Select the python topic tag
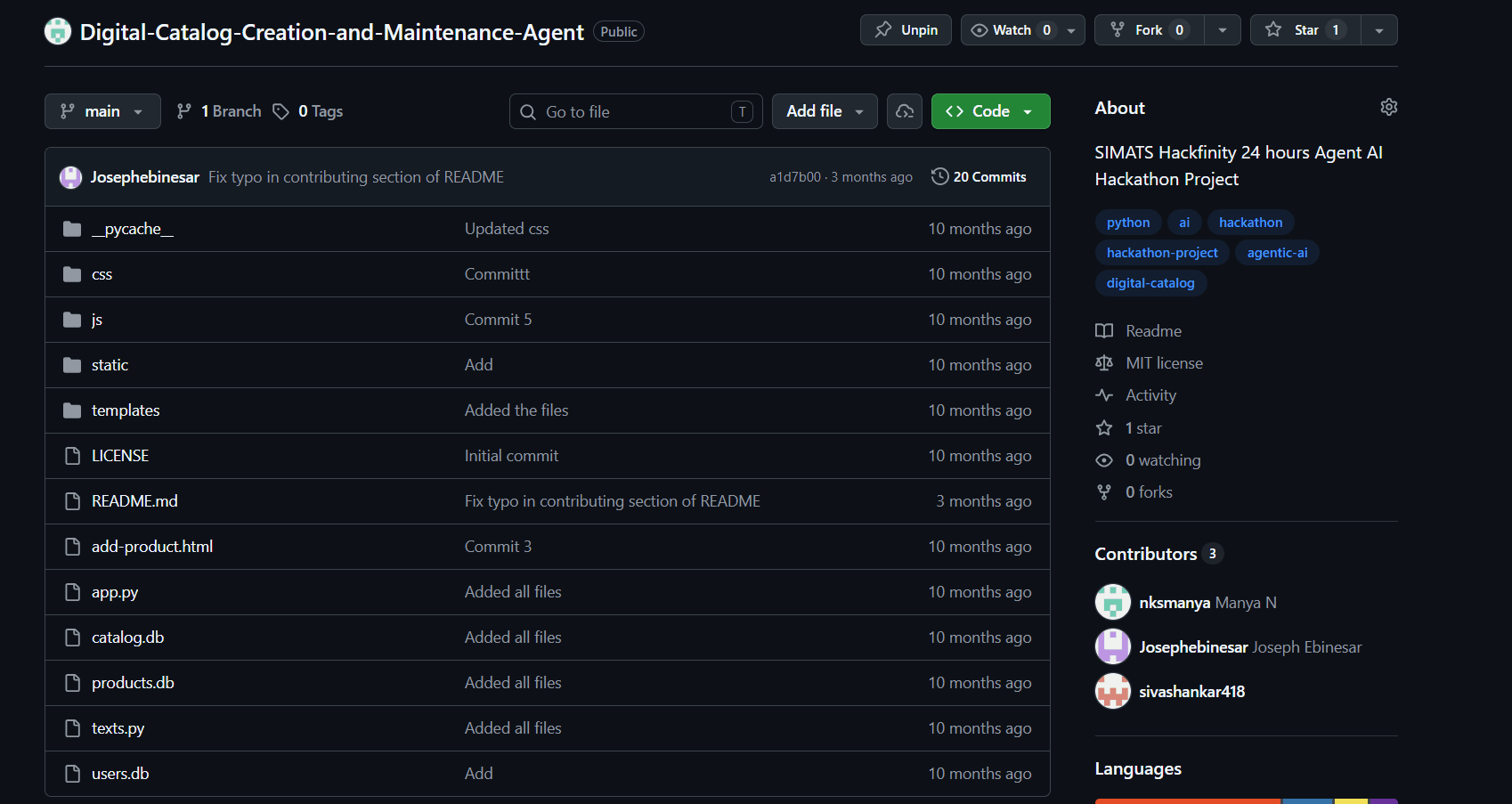 (1128, 223)
